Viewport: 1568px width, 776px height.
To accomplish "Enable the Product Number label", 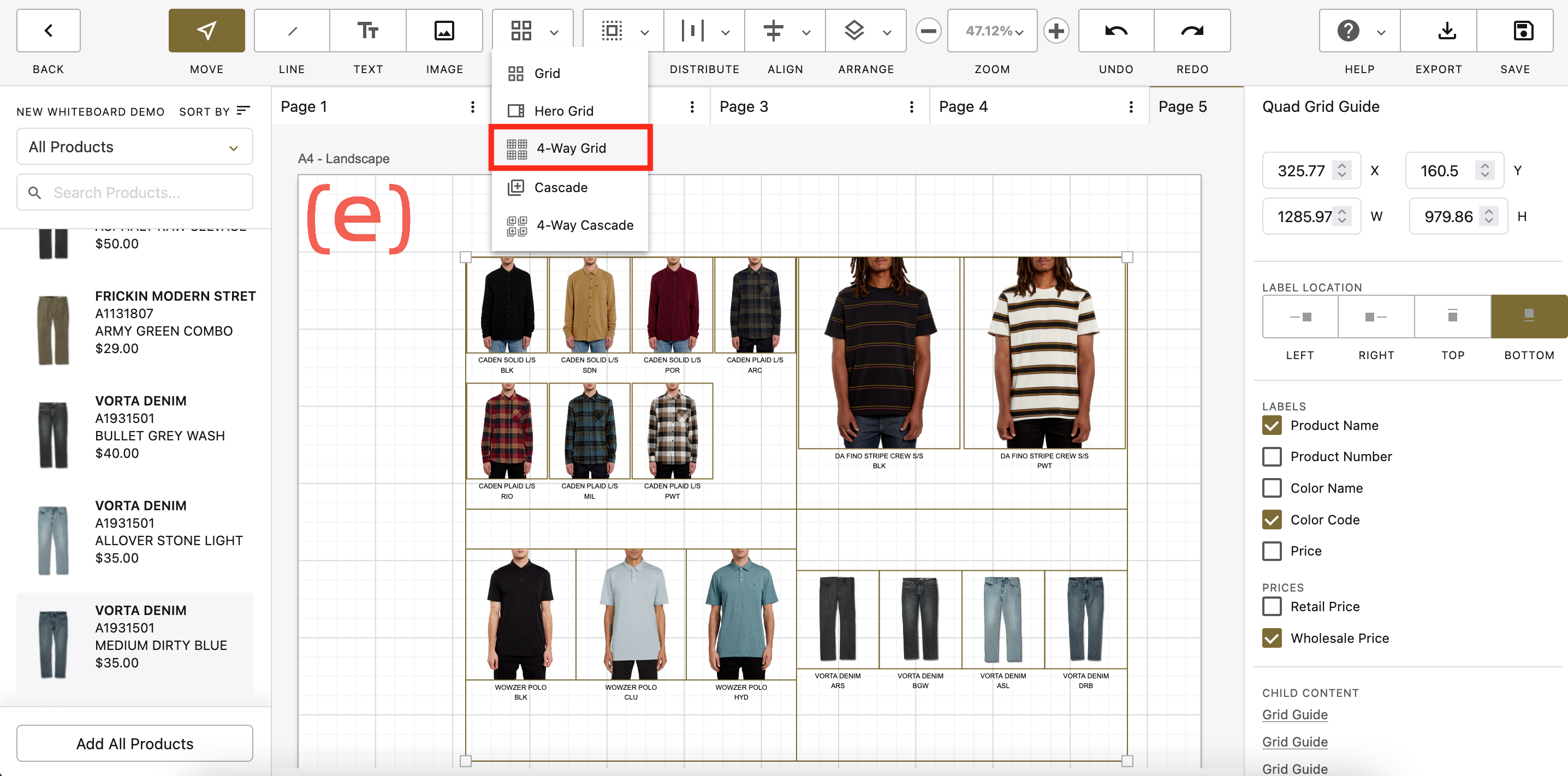I will (x=1272, y=456).
